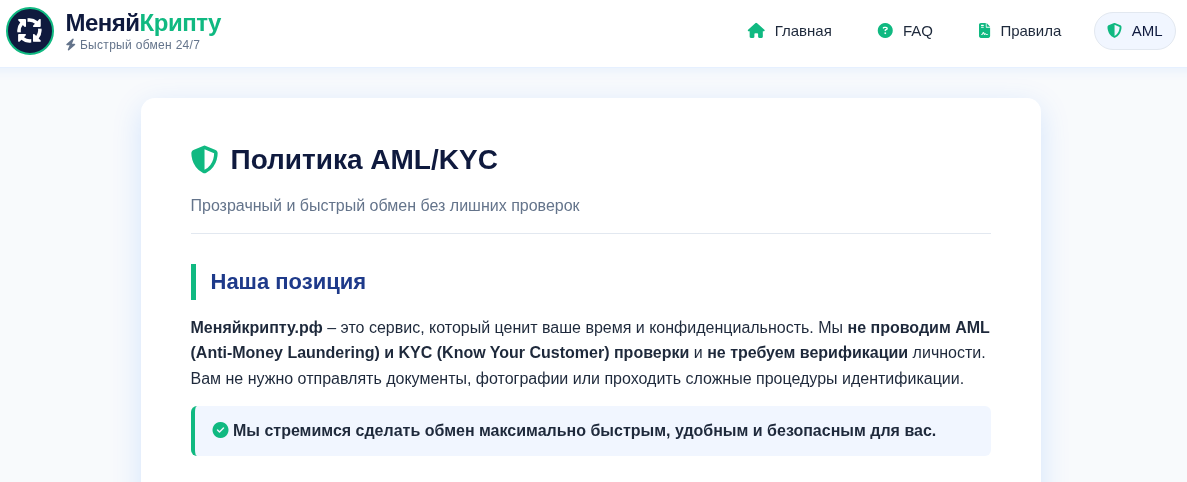Select the Мы стремимся сделать обмен note text
The image size is (1187, 482).
click(x=584, y=431)
